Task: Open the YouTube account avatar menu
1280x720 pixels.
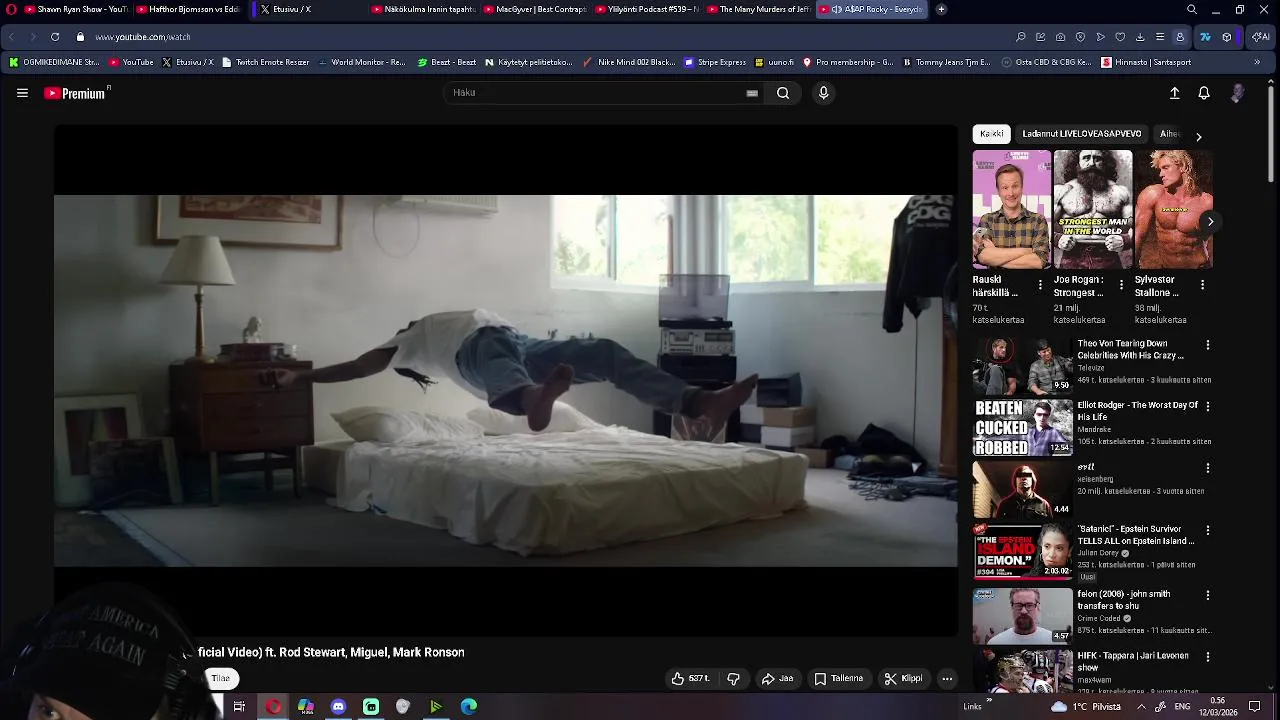Action: tap(1237, 93)
